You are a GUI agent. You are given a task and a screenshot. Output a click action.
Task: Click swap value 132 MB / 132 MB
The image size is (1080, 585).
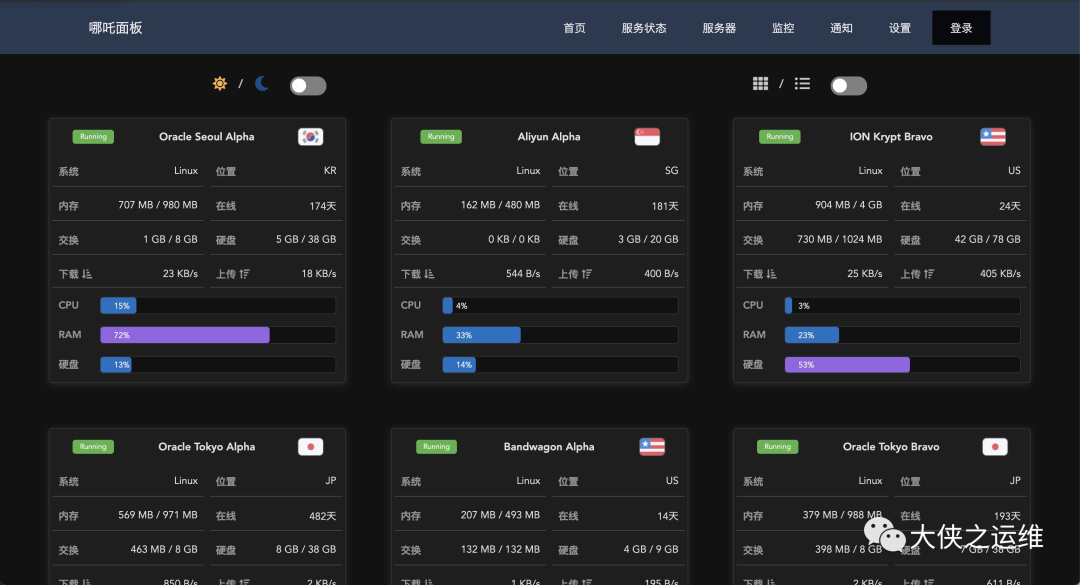tap(500, 549)
